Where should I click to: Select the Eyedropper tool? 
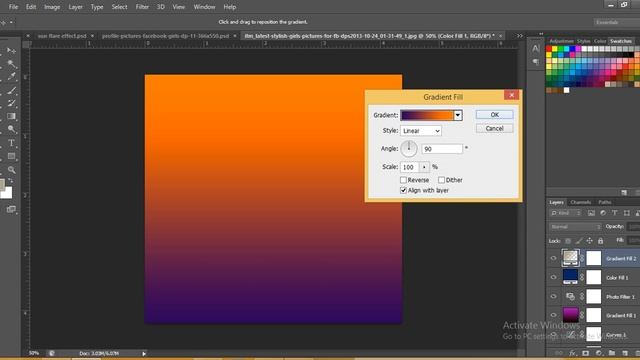pyautogui.click(x=11, y=76)
